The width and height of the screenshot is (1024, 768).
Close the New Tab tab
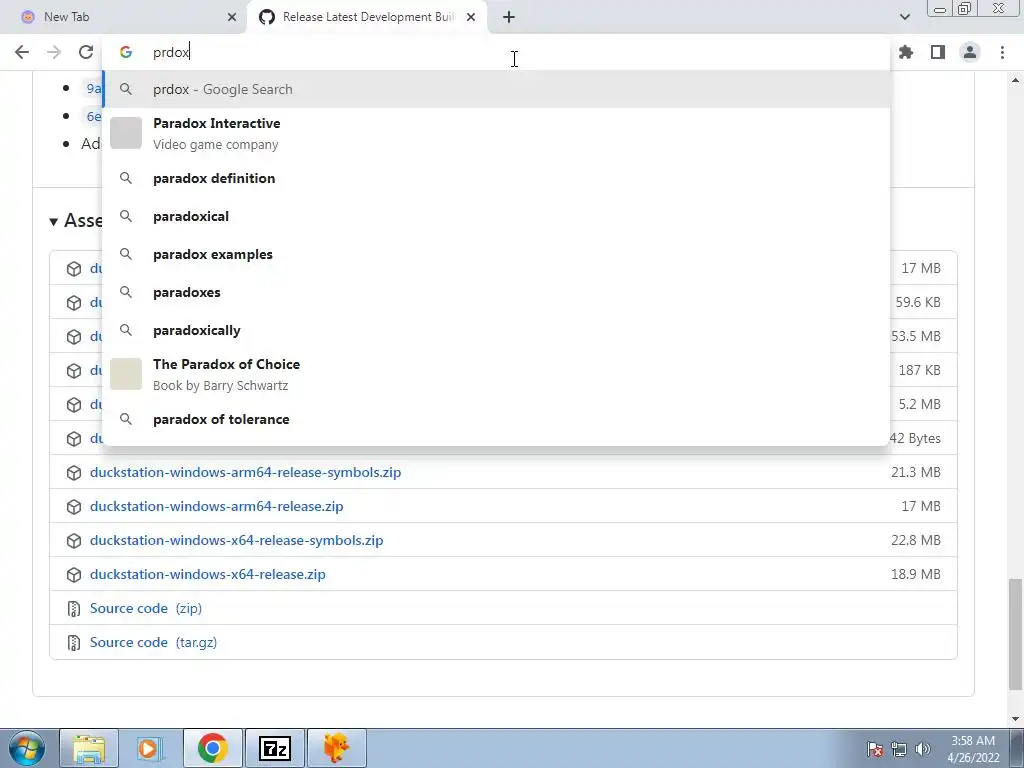click(x=232, y=17)
